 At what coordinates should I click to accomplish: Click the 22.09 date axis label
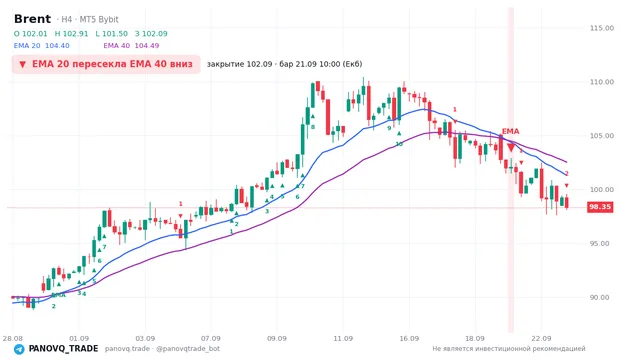541,339
